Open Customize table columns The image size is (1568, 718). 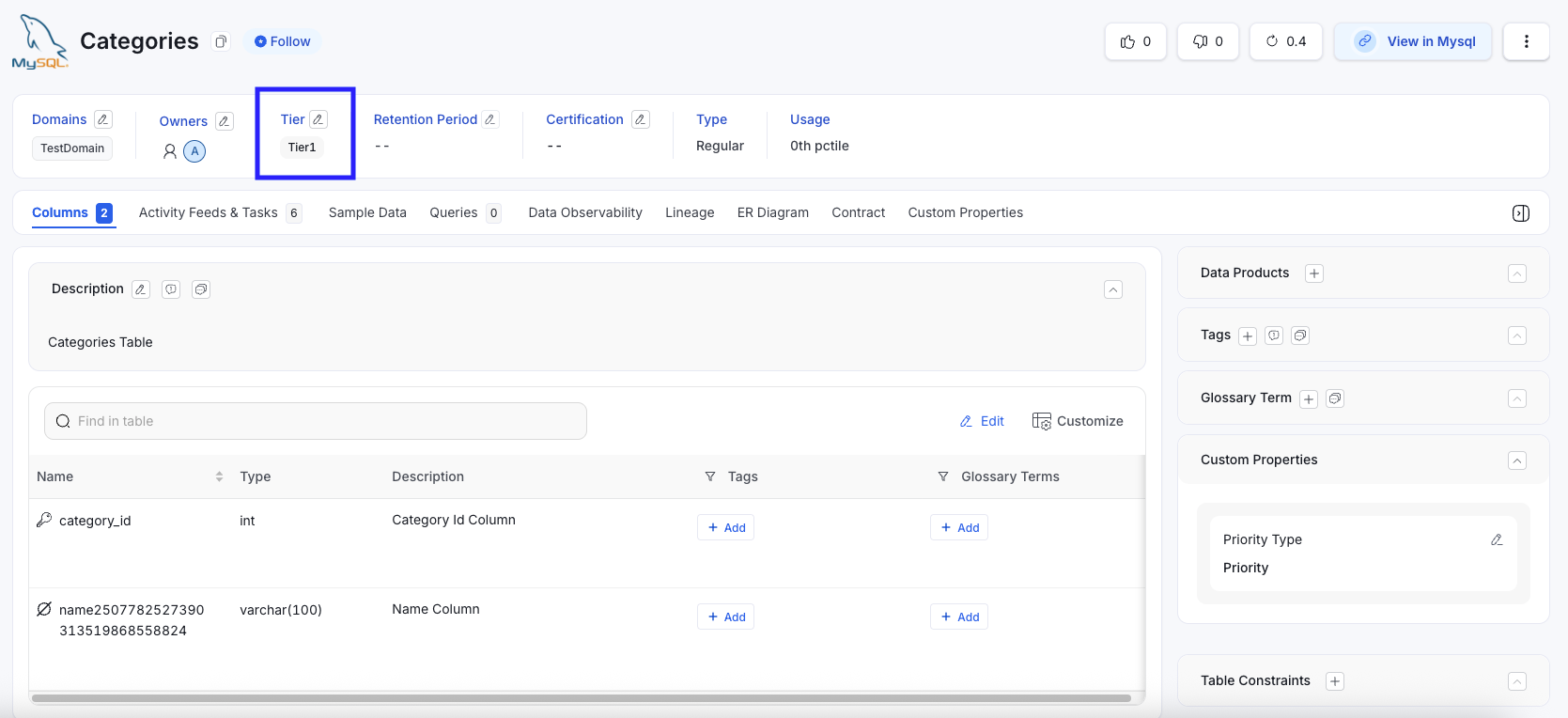pos(1078,421)
